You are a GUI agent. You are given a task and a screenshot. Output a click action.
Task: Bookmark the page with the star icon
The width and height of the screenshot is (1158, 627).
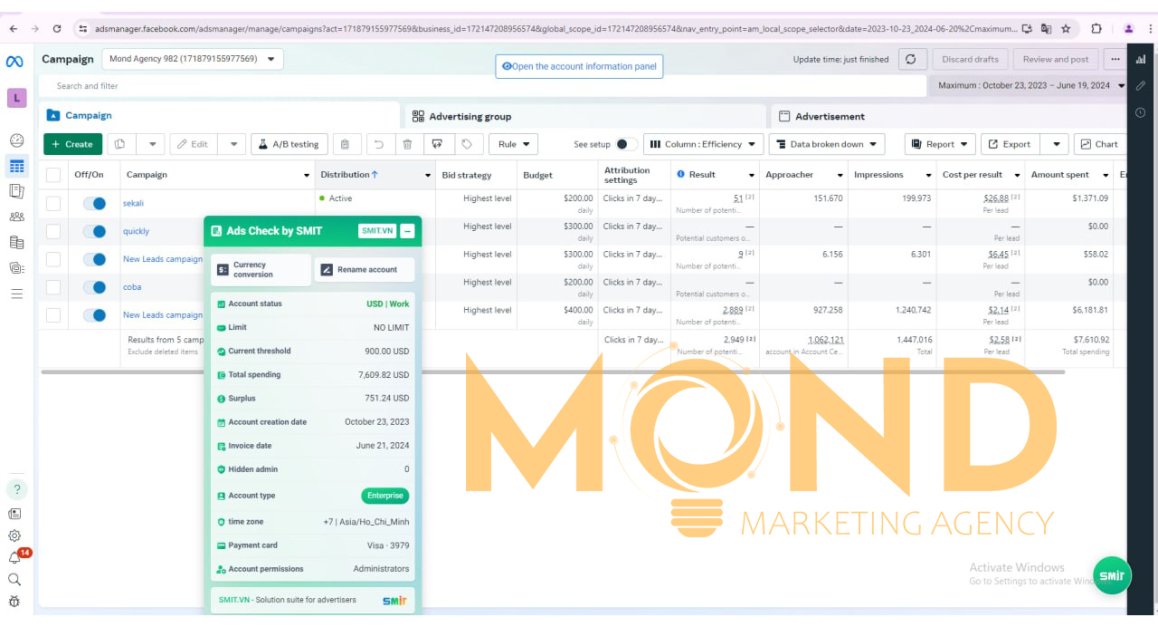pos(1066,29)
